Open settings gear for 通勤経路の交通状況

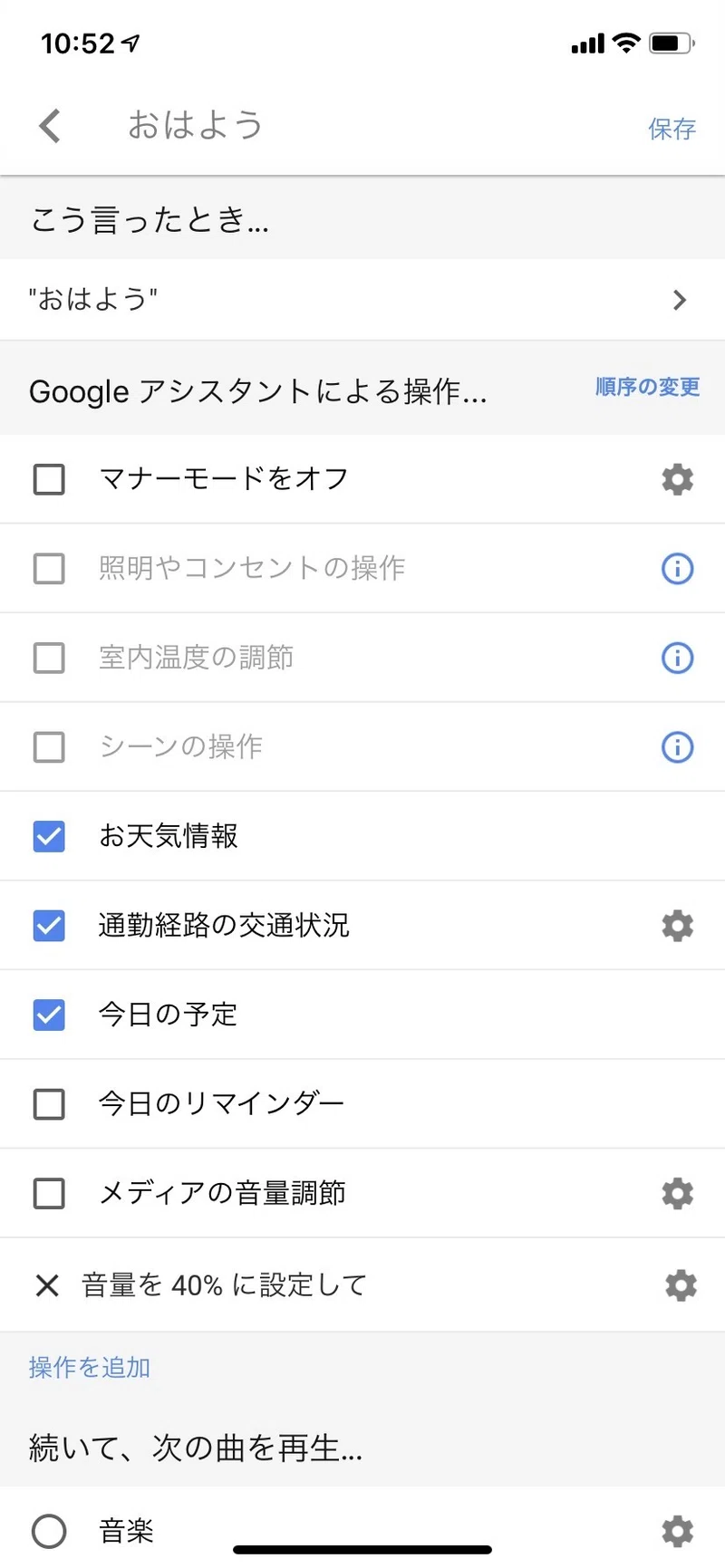[677, 926]
